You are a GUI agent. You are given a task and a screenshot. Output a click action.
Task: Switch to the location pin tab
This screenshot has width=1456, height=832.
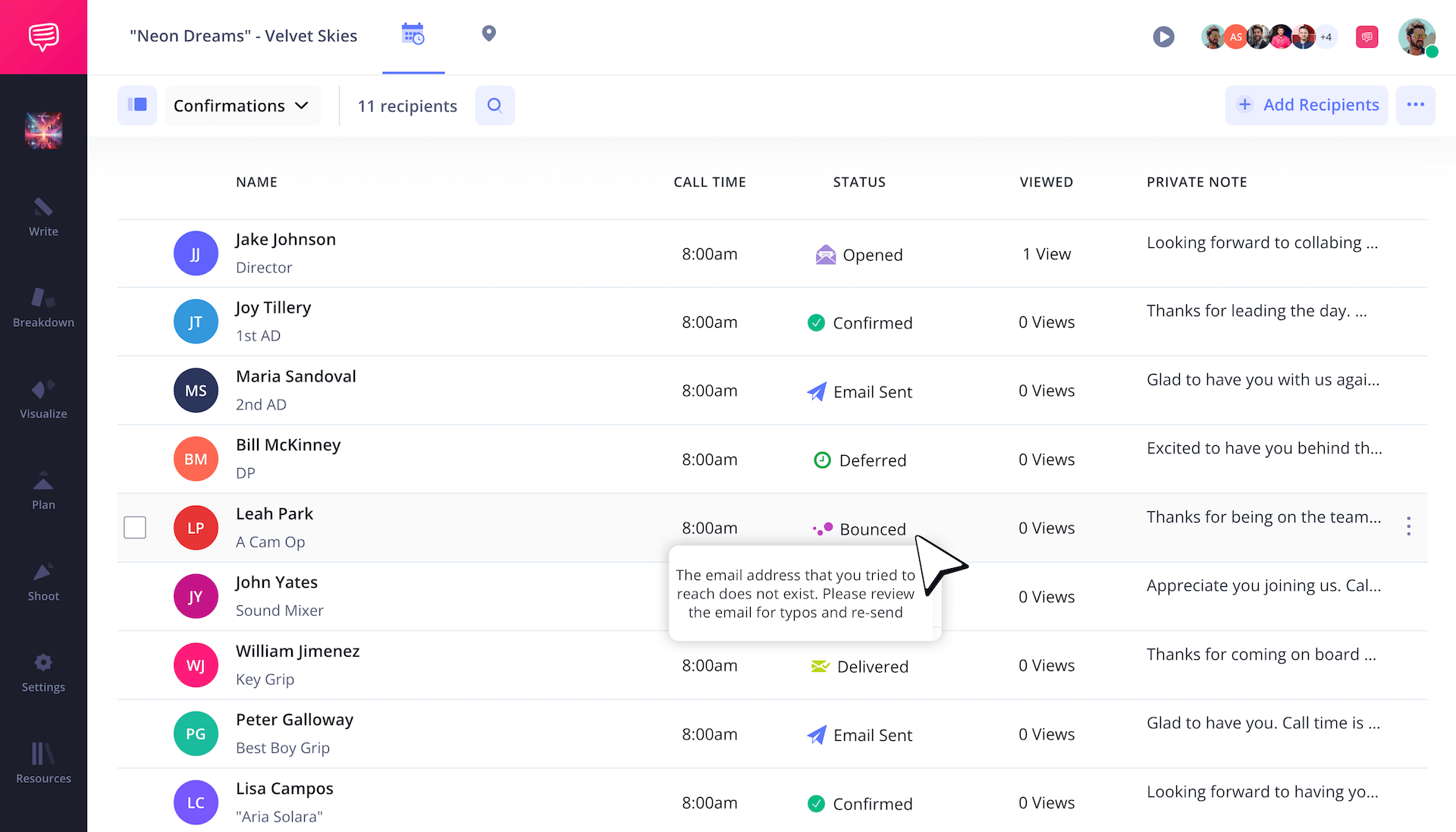pos(489,34)
